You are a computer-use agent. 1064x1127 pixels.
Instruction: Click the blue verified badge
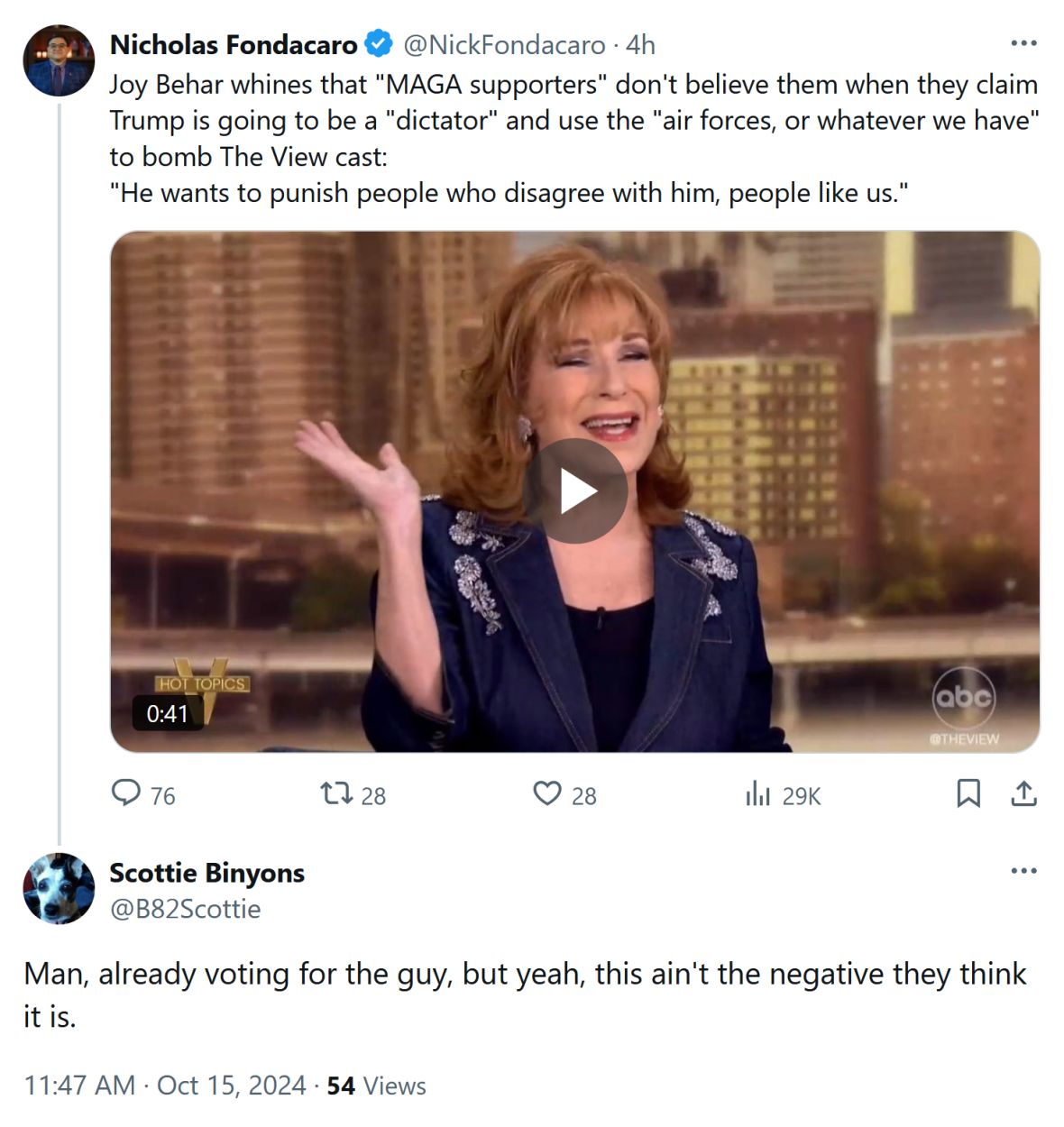click(x=379, y=43)
